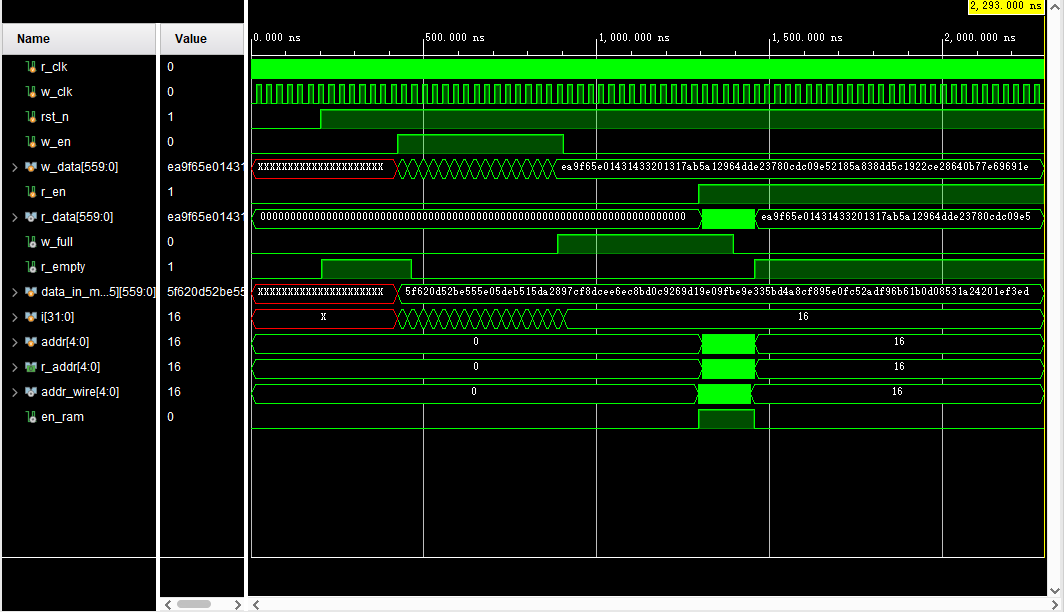1064x612 pixels.
Task: Click the bus icon beside r_addr[4:0]
Action: point(32,366)
